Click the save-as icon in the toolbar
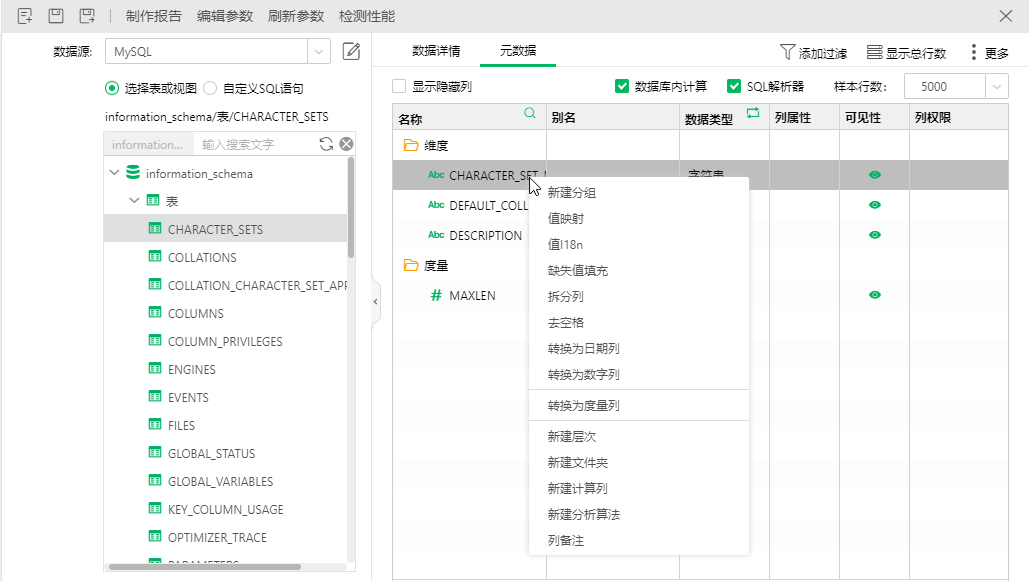 click(88, 16)
